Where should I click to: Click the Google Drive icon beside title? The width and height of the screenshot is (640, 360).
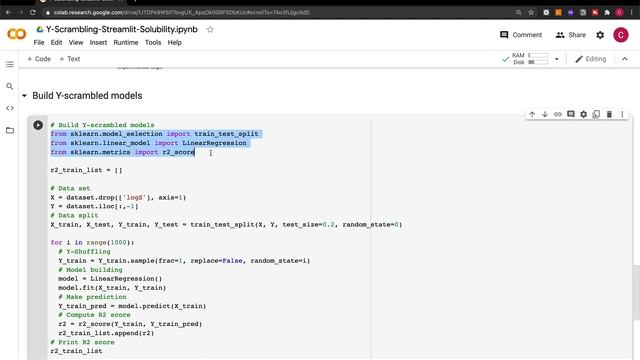tap(40, 29)
